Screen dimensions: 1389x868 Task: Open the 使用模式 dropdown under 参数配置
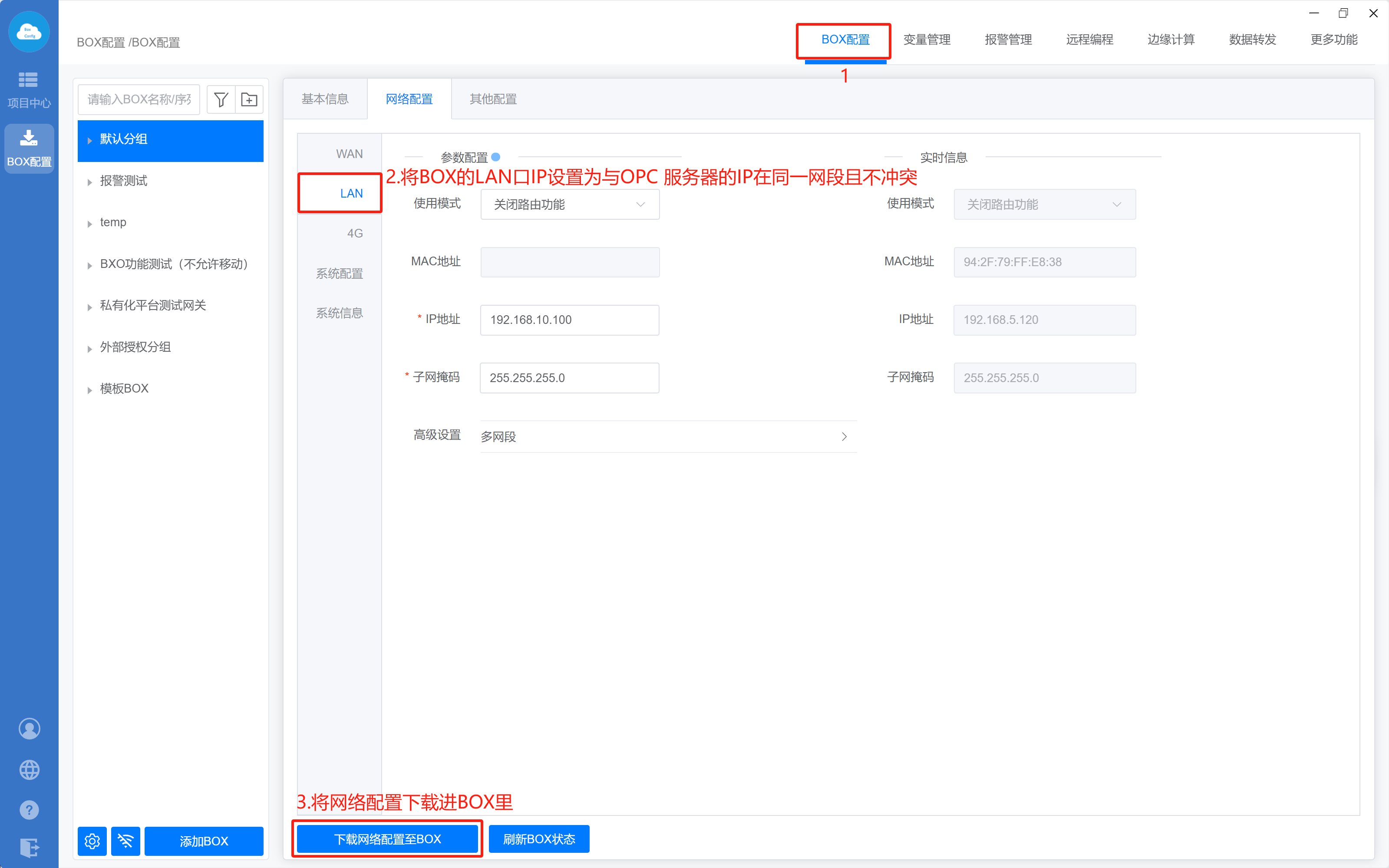click(x=570, y=205)
